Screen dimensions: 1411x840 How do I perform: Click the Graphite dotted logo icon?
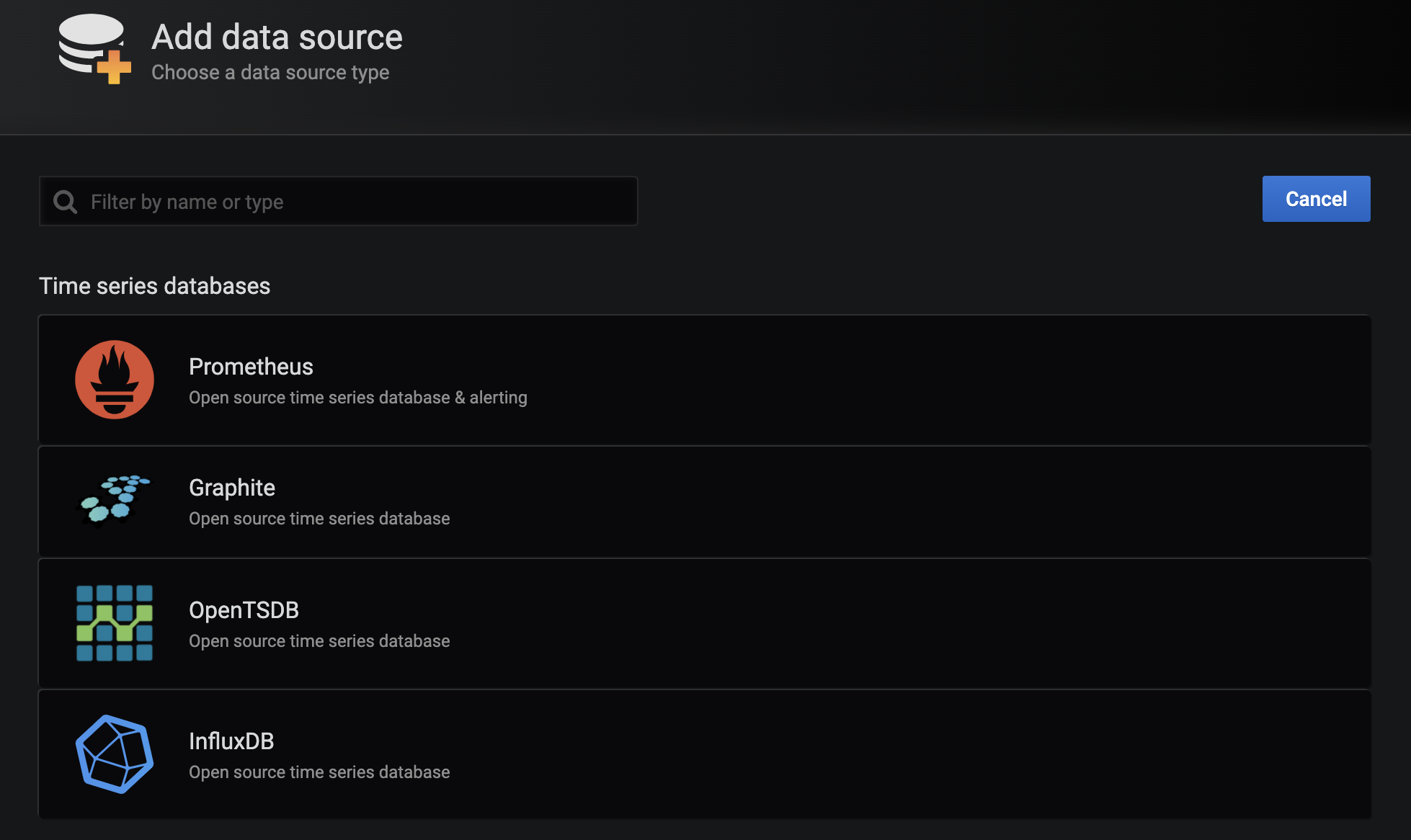coord(115,499)
